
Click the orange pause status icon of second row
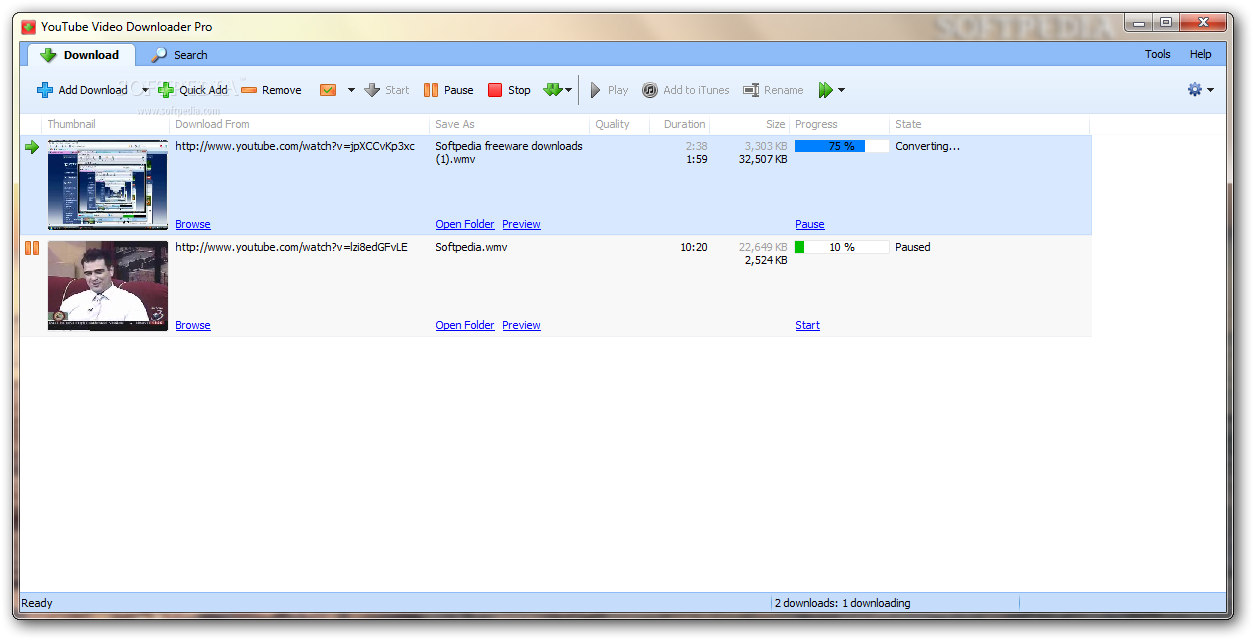32,248
